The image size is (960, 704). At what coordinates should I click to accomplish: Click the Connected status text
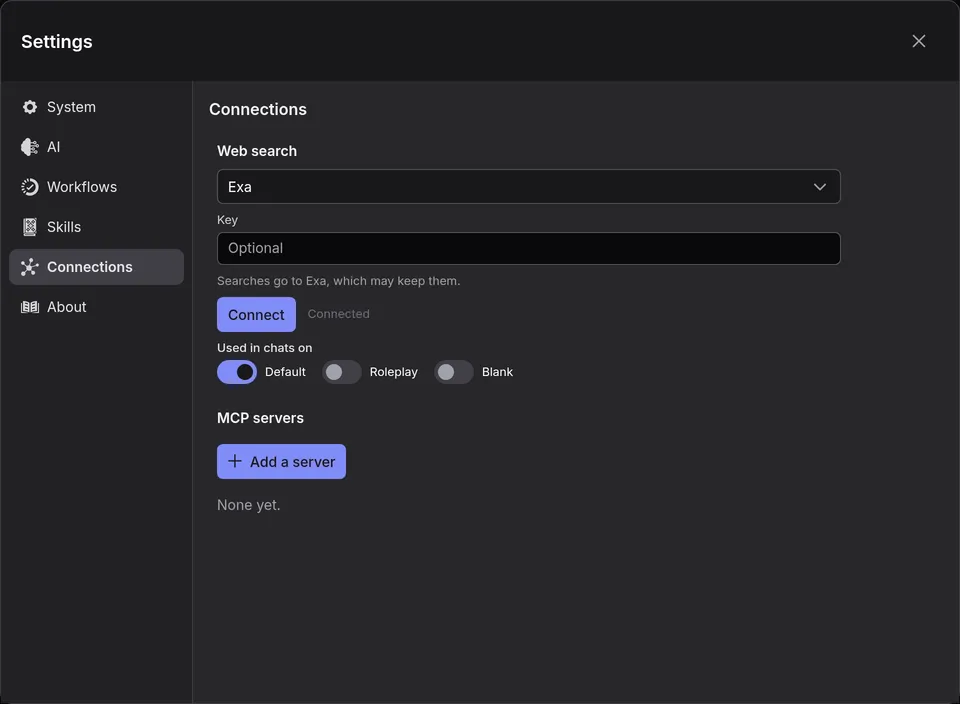coord(339,314)
